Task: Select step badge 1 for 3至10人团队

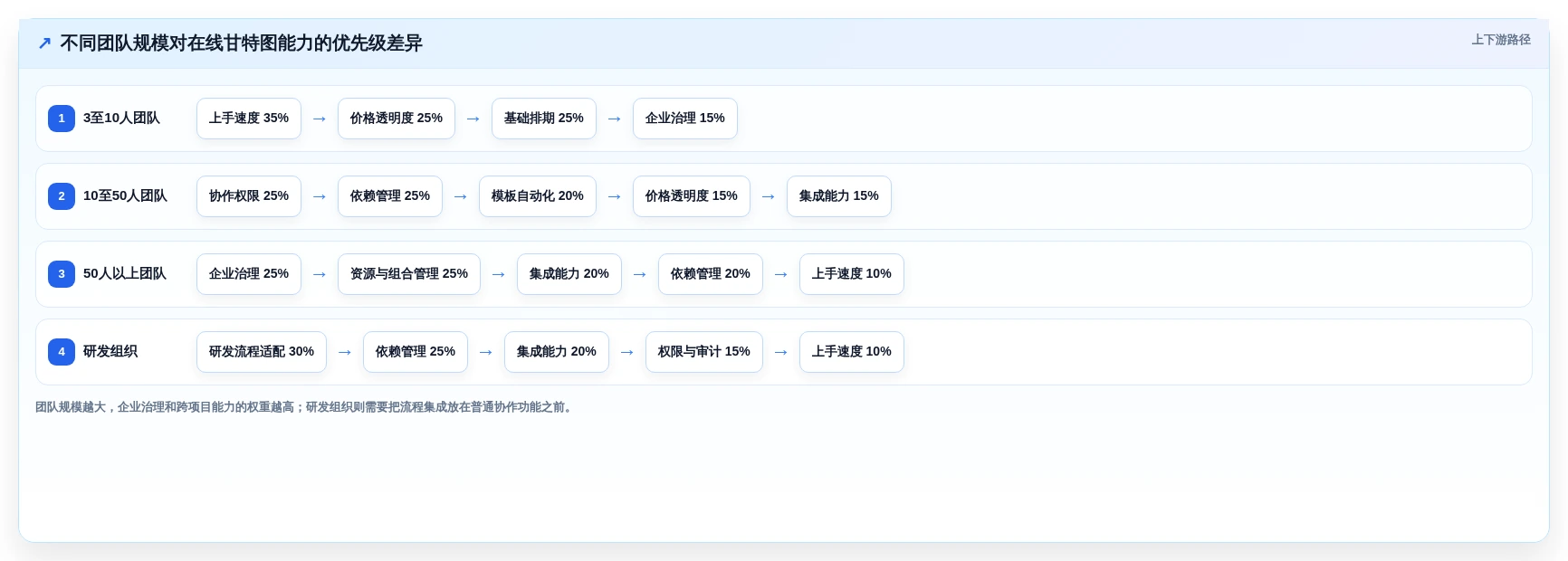Action: [x=62, y=119]
